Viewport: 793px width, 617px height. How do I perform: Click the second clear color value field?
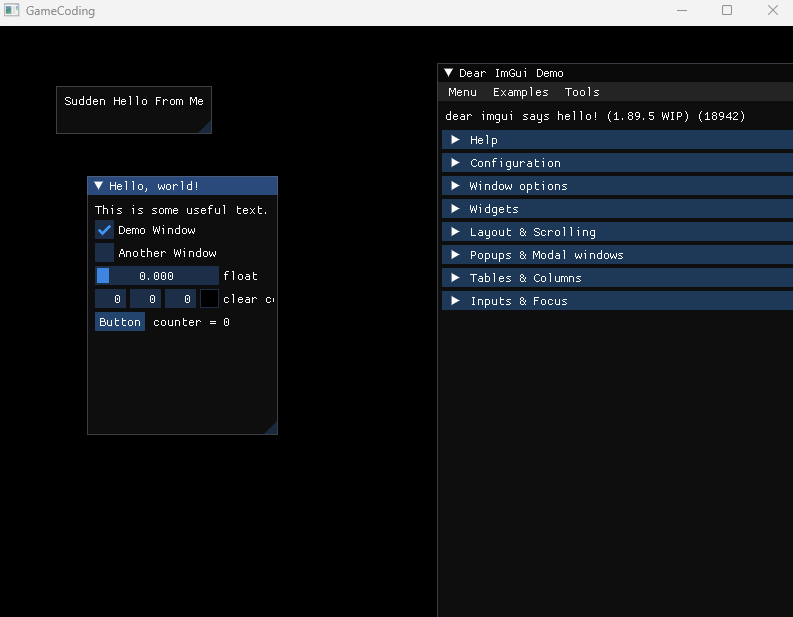click(145, 299)
